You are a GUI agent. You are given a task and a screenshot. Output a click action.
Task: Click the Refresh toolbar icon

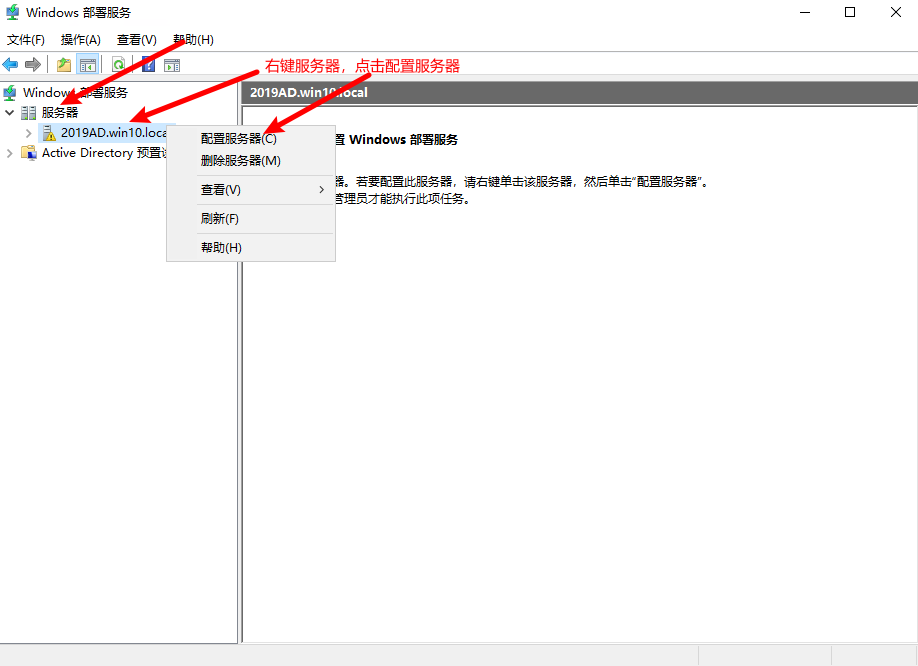(x=118, y=65)
